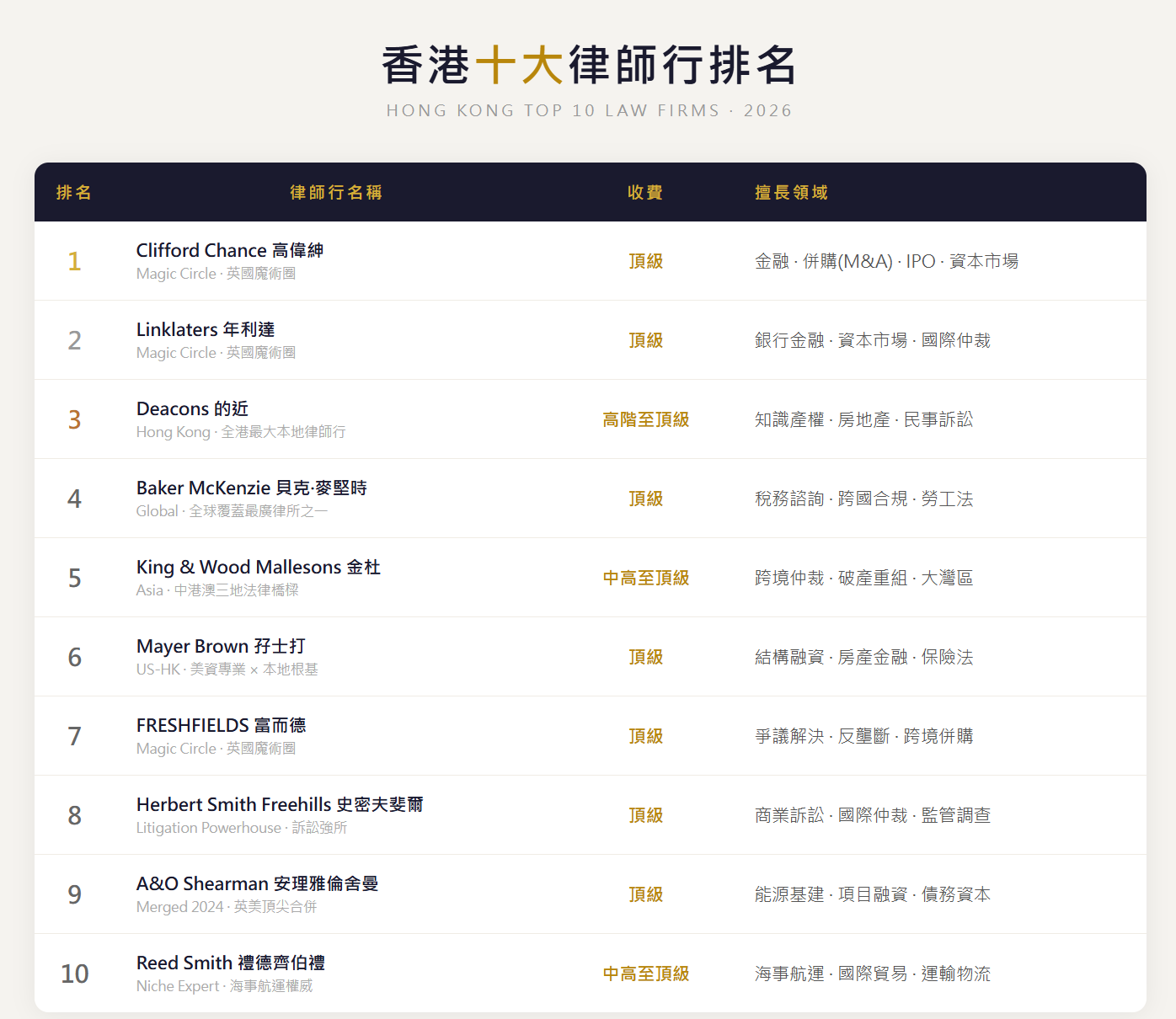Select Deacons 的近 firm name
This screenshot has height=1019, width=1176.
click(192, 408)
